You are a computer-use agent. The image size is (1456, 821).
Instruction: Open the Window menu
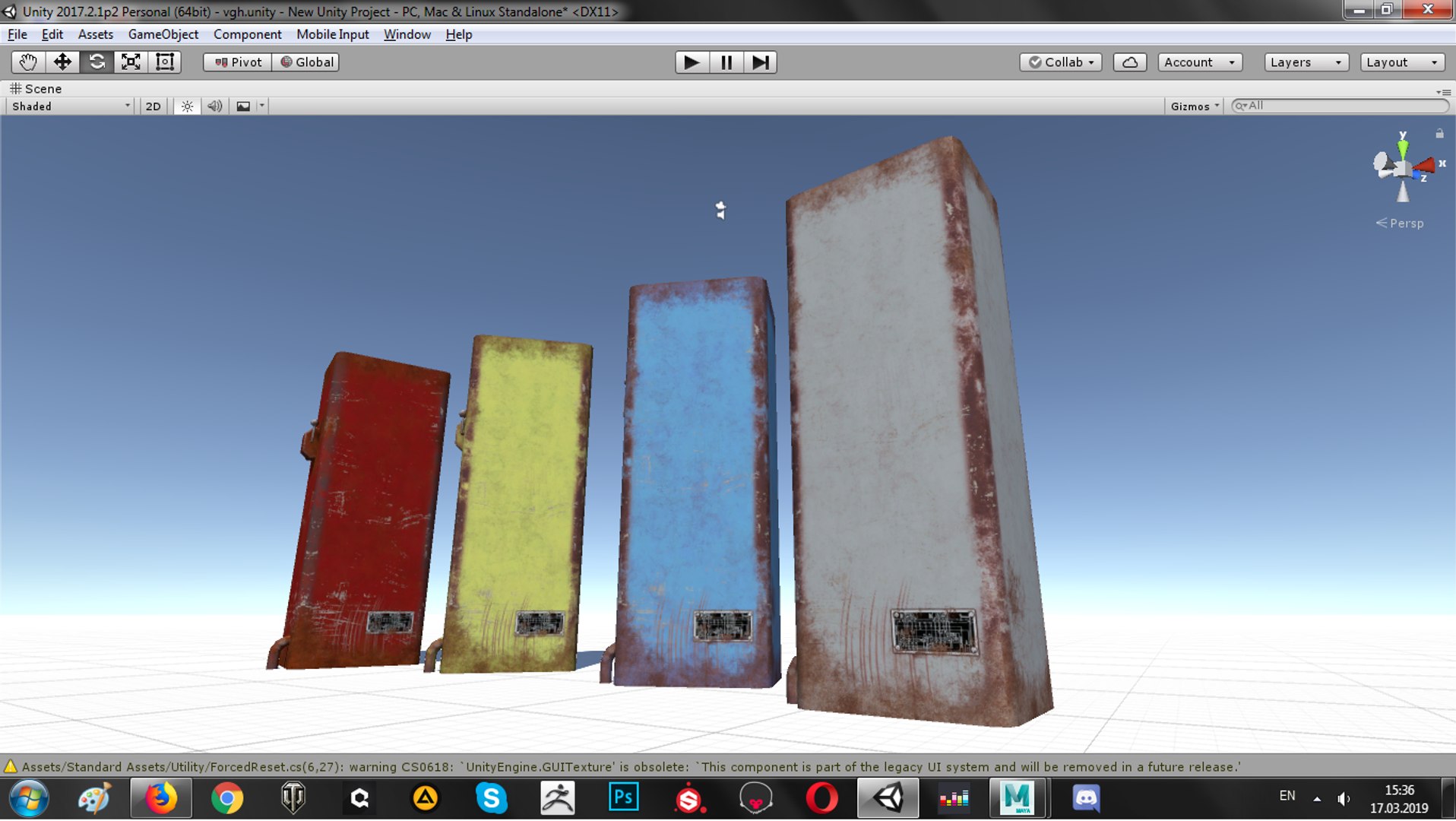click(407, 34)
